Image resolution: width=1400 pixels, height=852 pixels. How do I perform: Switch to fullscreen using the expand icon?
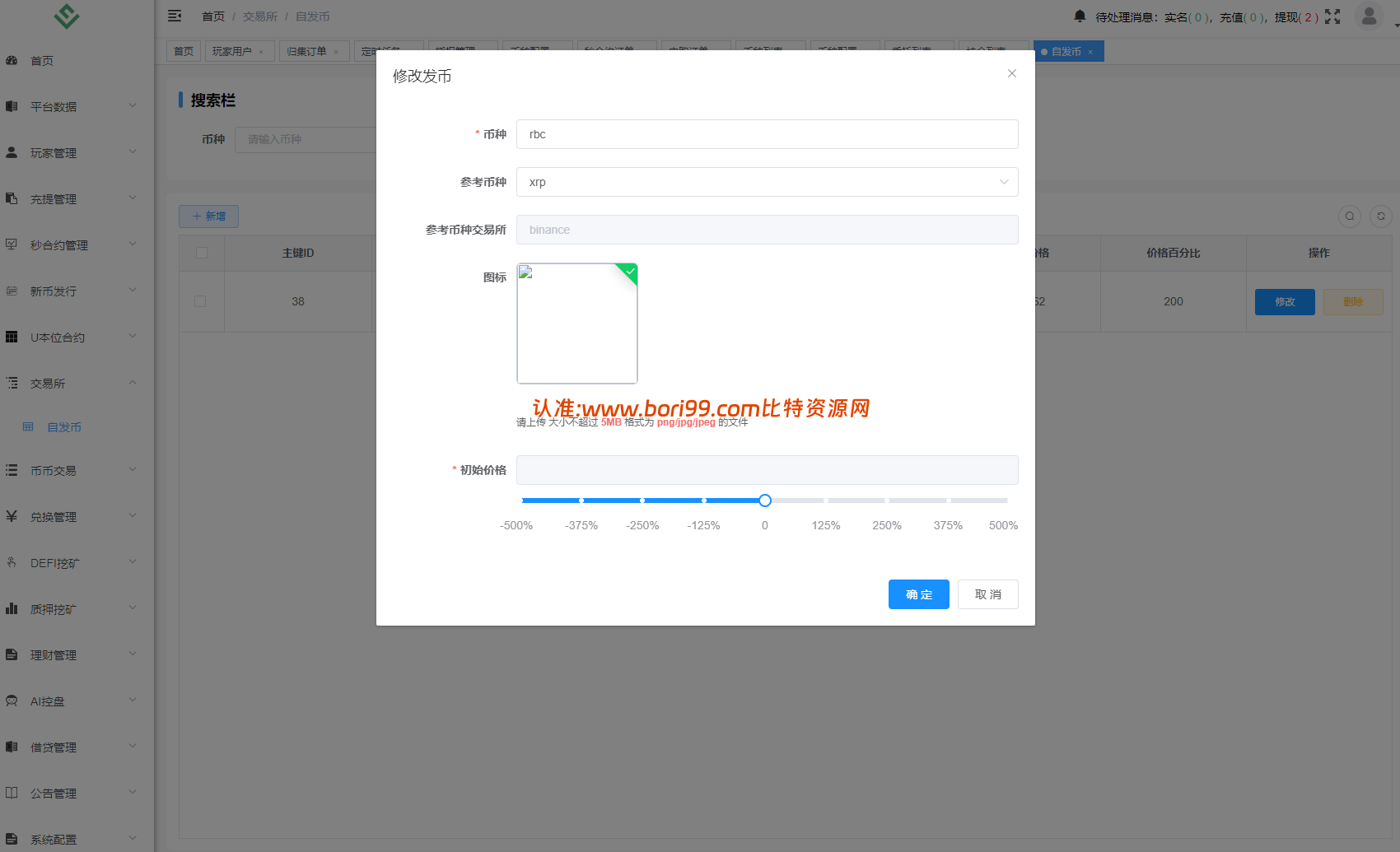coord(1332,16)
